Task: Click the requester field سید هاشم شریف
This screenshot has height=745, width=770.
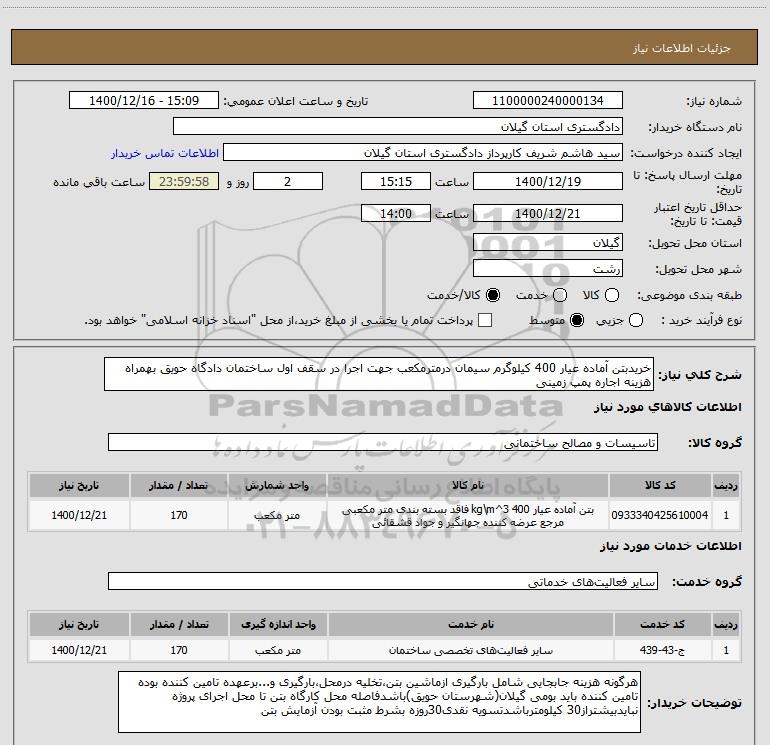Action: pos(423,153)
